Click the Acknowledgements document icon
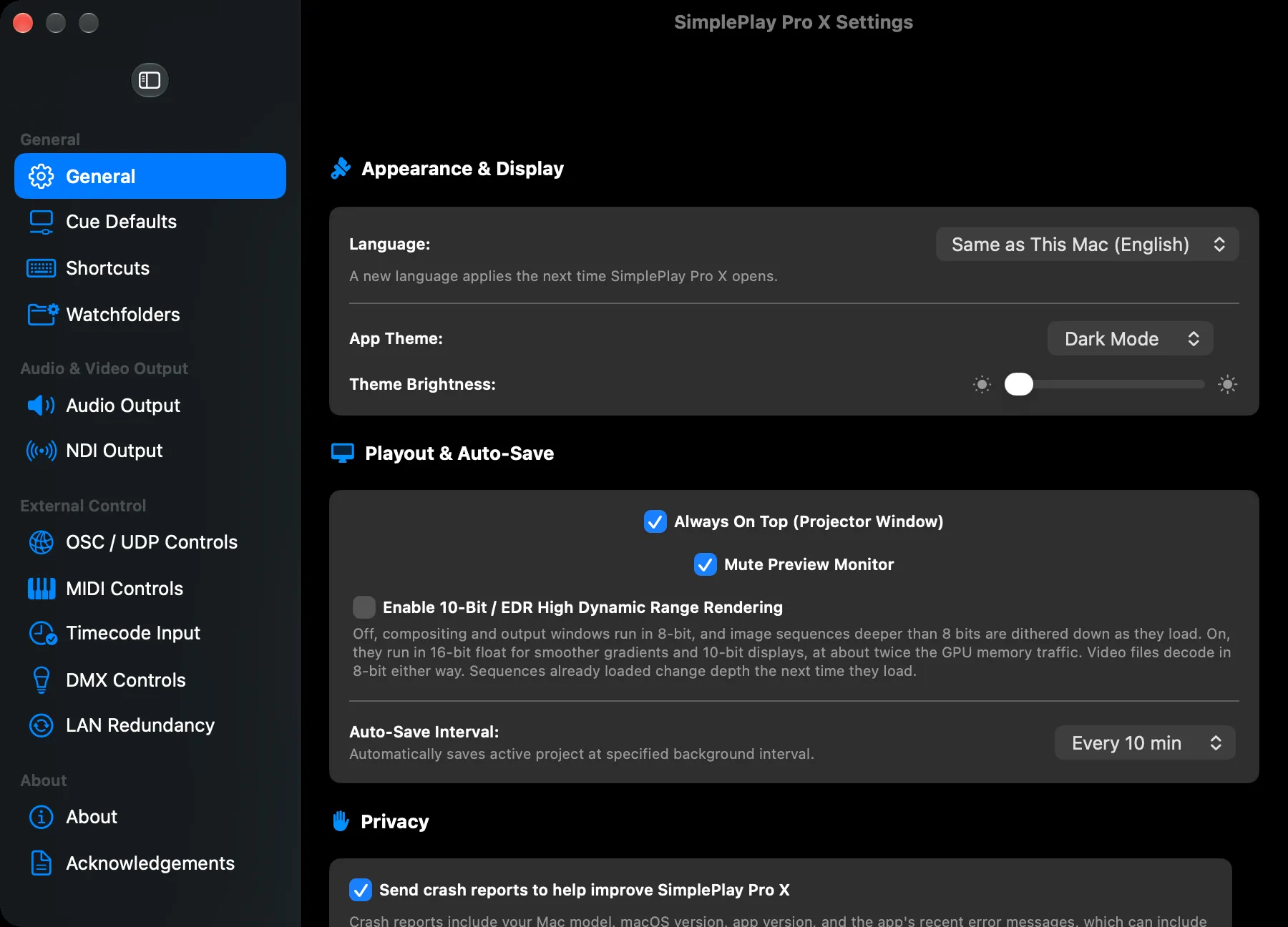 (42, 863)
